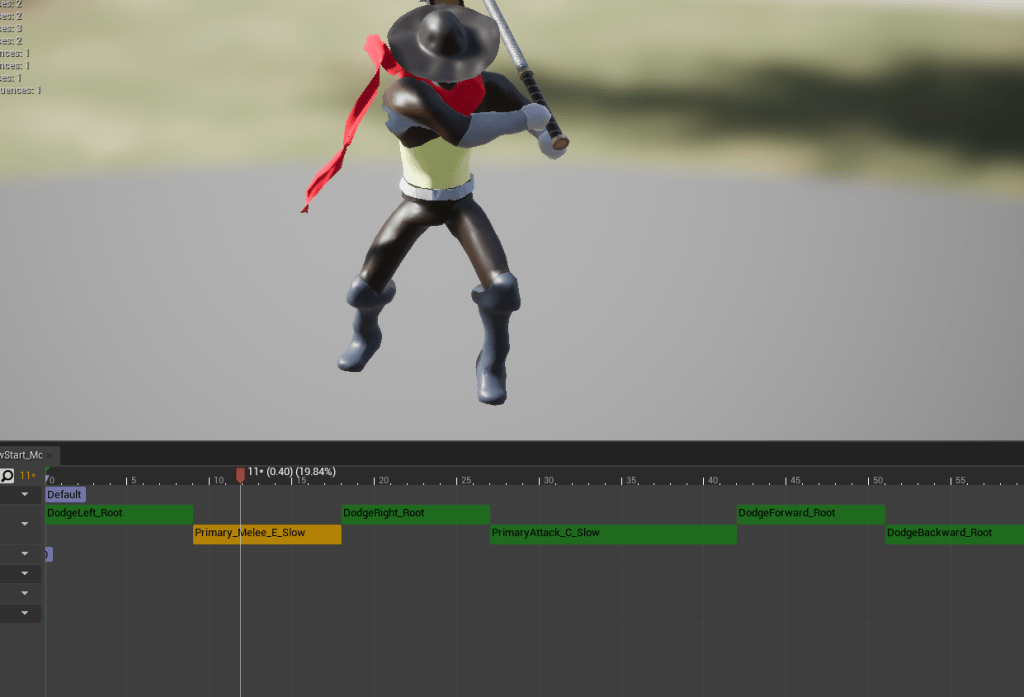Select the orange Primary_Melee_E_Slow segment
This screenshot has height=697, width=1024.
tap(267, 534)
